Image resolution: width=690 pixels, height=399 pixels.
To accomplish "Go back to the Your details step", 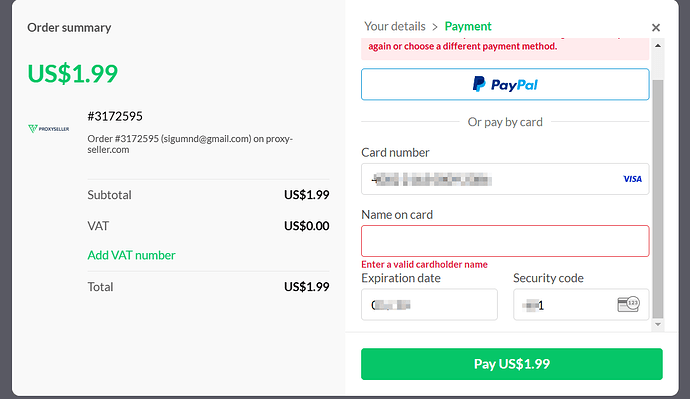I will pos(395,26).
